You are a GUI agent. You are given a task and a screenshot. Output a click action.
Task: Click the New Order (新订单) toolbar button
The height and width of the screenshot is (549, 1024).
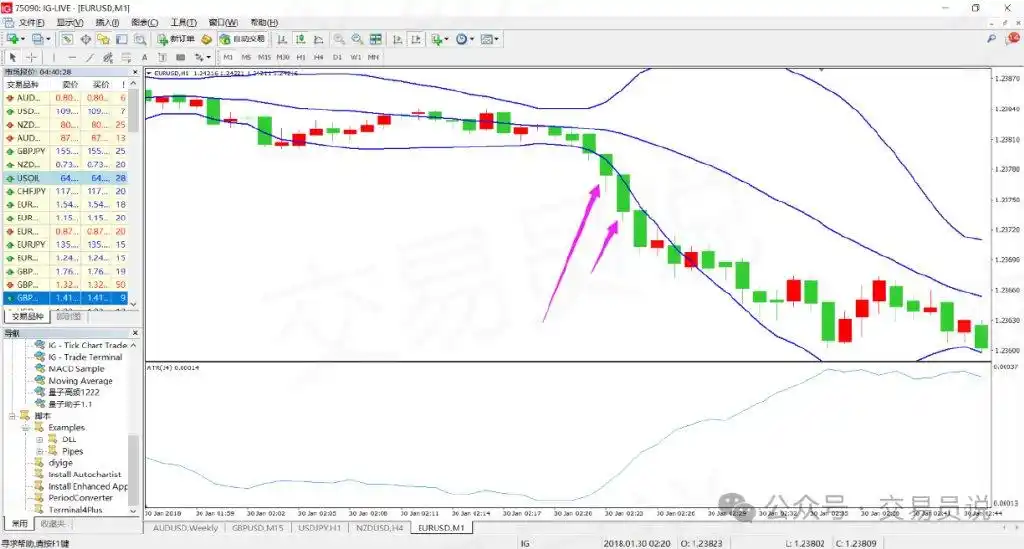[176, 39]
